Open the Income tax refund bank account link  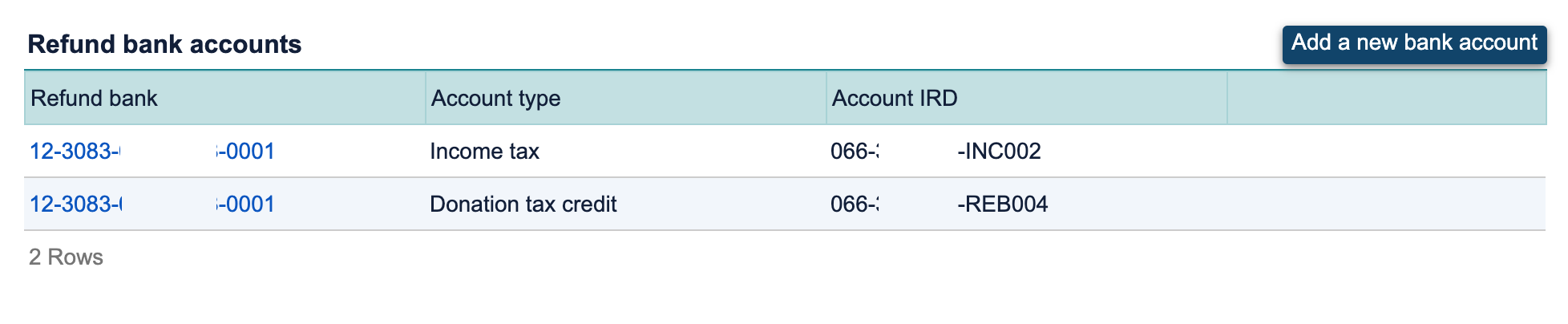click(152, 151)
